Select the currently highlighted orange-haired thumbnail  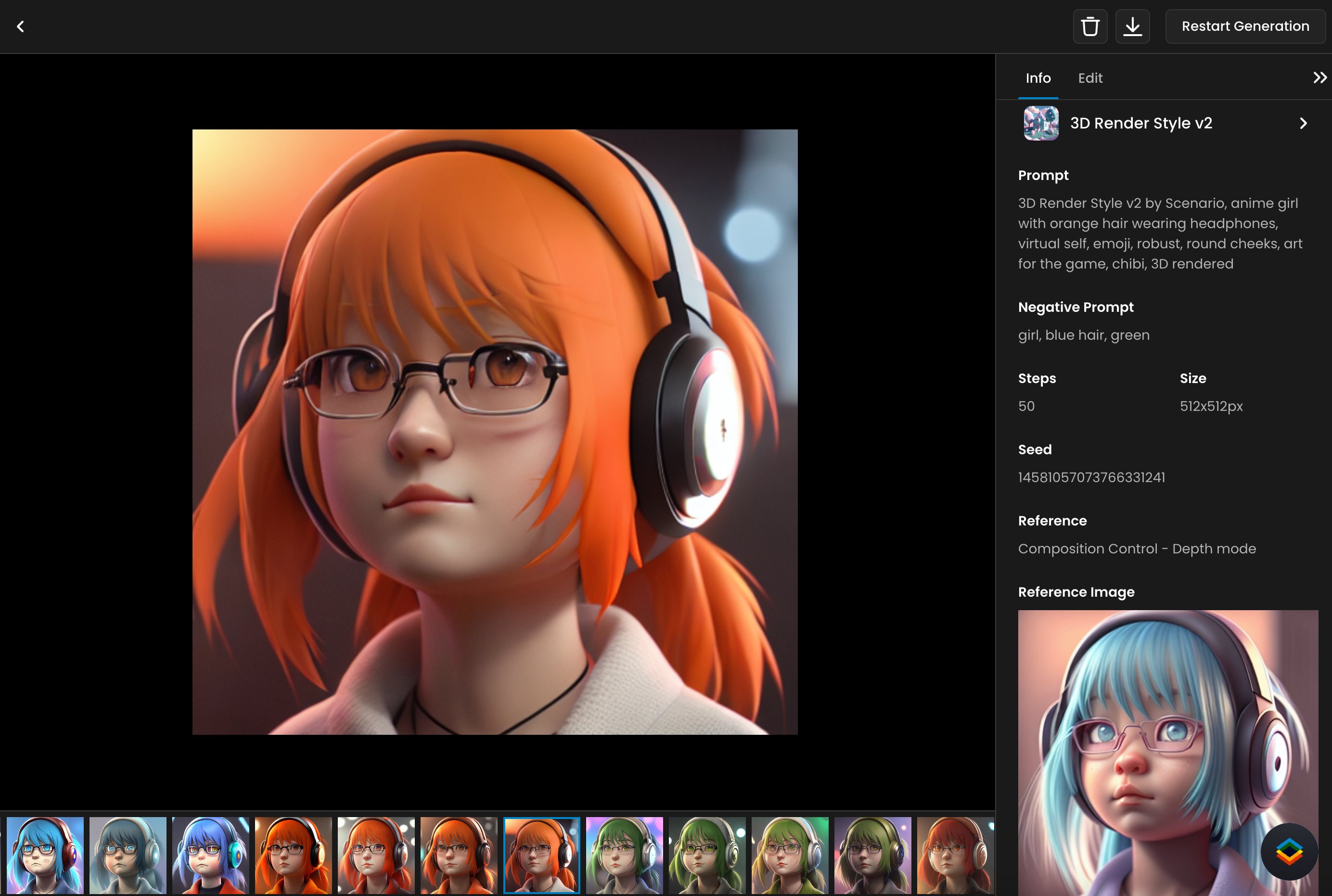point(541,855)
